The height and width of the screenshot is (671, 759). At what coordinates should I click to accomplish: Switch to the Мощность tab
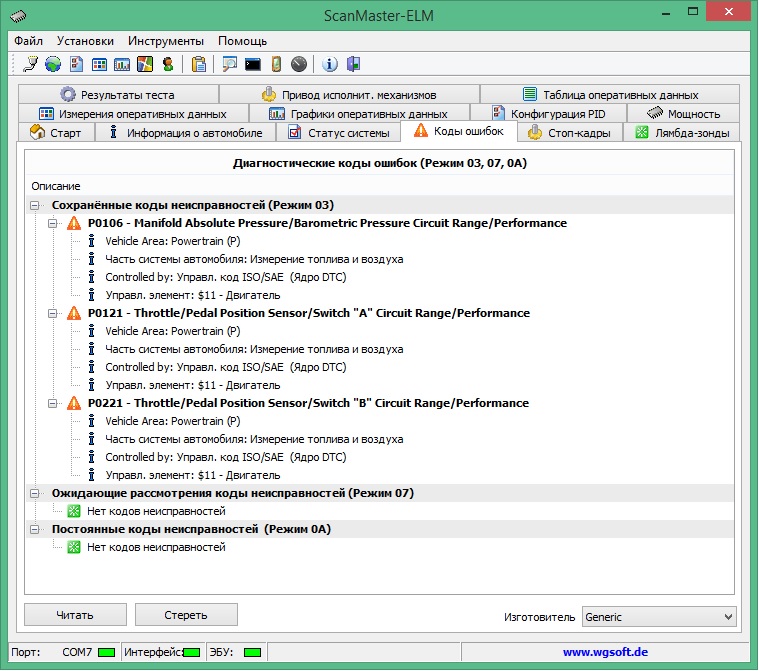(683, 113)
